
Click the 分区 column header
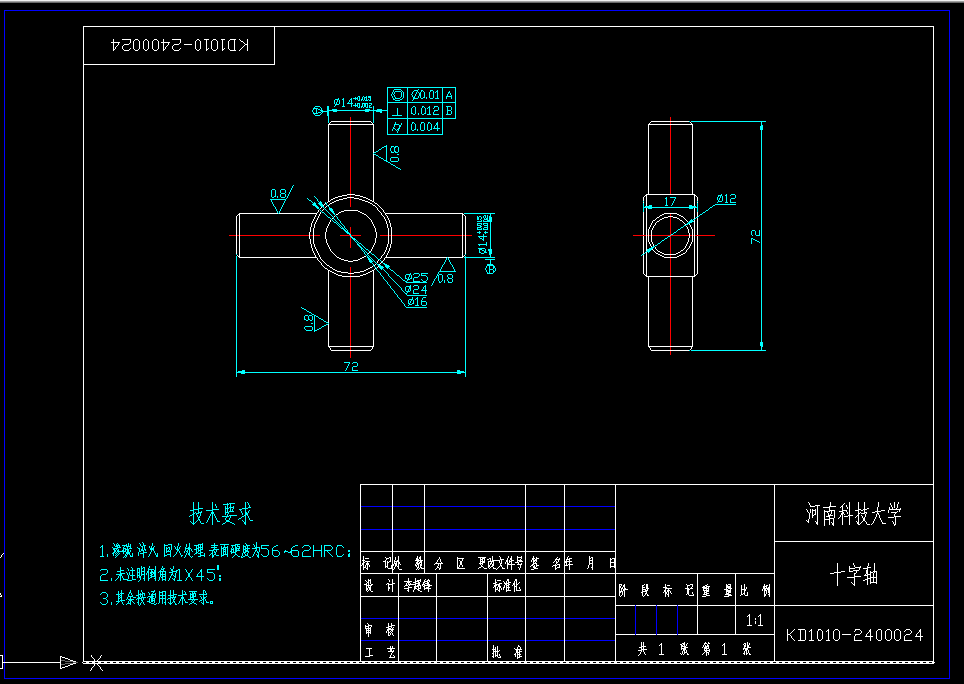(449, 564)
